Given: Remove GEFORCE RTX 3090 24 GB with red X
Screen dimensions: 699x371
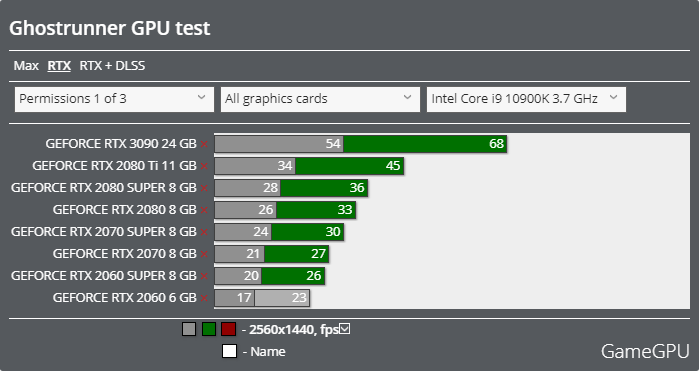Looking at the screenshot, I should click(x=204, y=144).
